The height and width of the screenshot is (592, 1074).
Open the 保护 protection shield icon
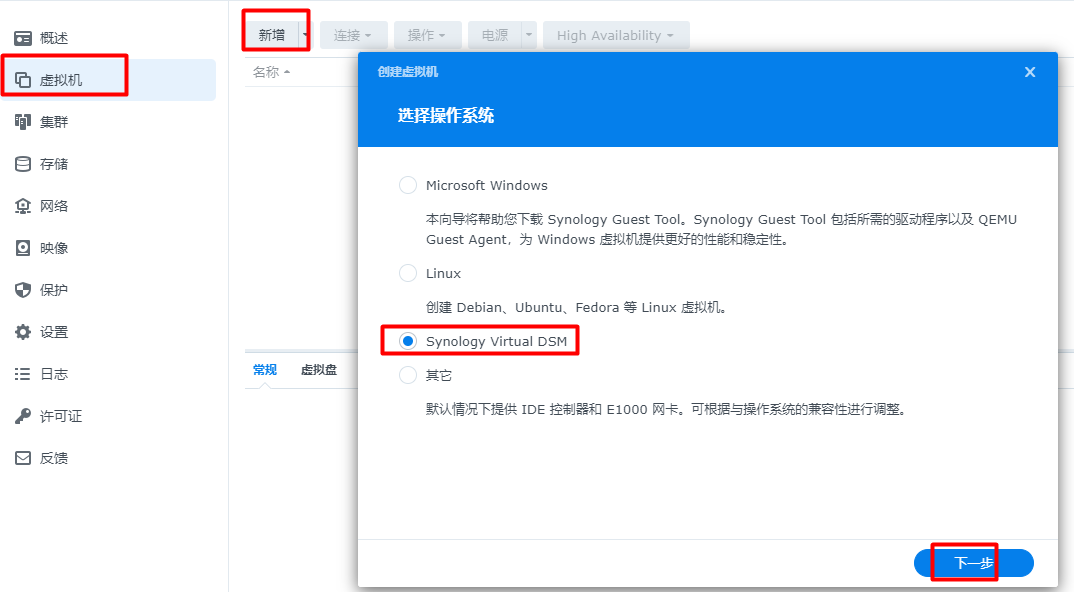[23, 290]
